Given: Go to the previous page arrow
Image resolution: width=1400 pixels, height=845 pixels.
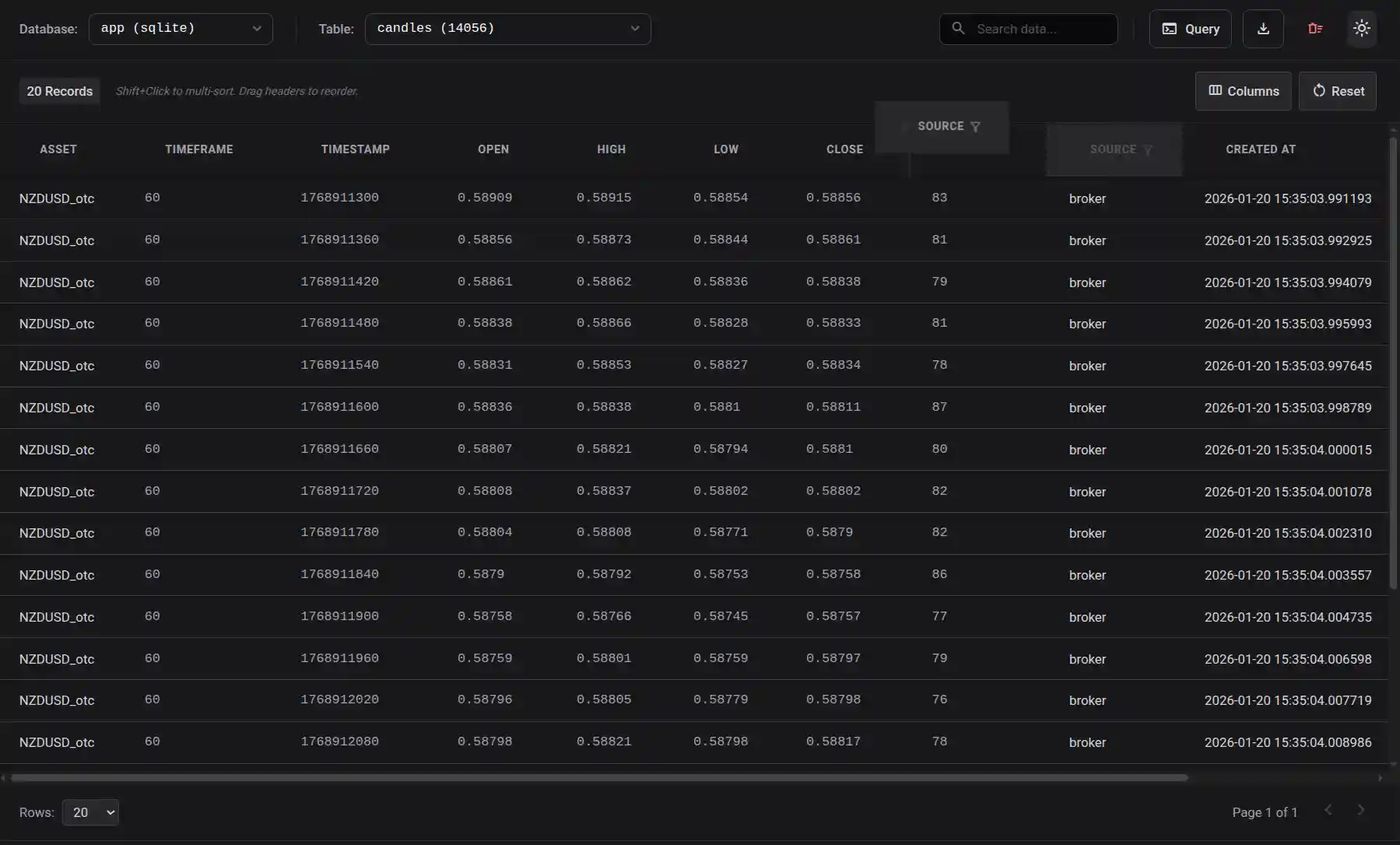Looking at the screenshot, I should (1328, 811).
